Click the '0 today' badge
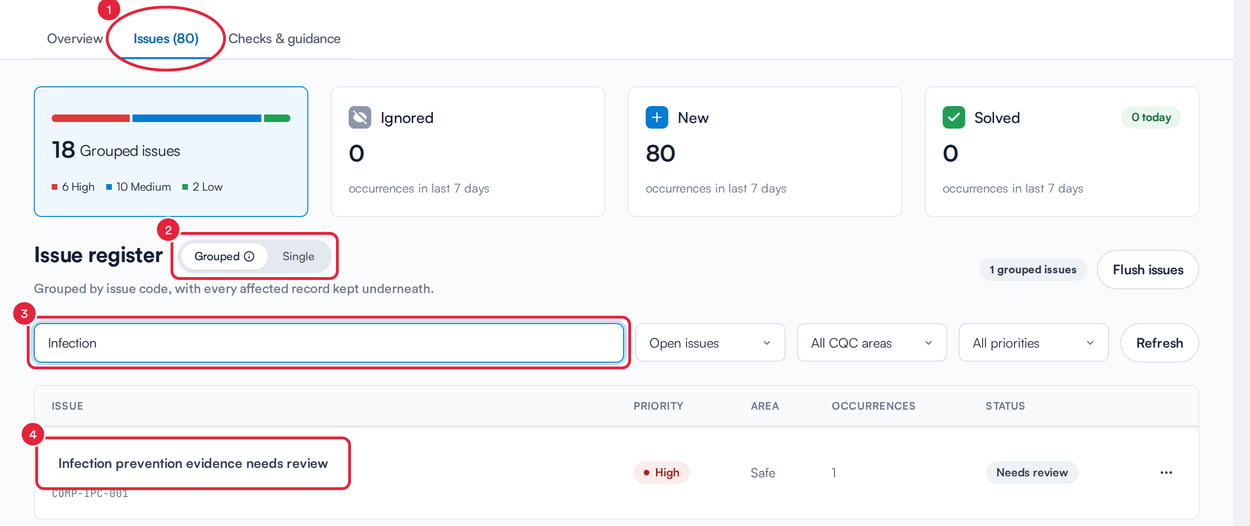The image size is (1250, 526). point(1151,117)
